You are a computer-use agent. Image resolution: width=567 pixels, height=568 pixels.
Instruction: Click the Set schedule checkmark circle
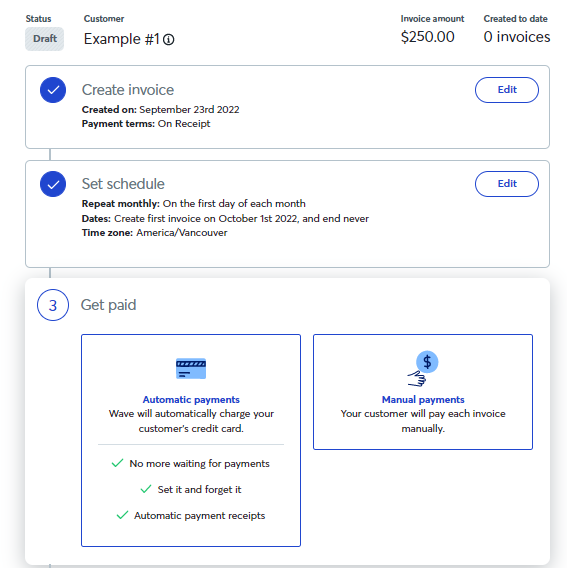pos(53,184)
